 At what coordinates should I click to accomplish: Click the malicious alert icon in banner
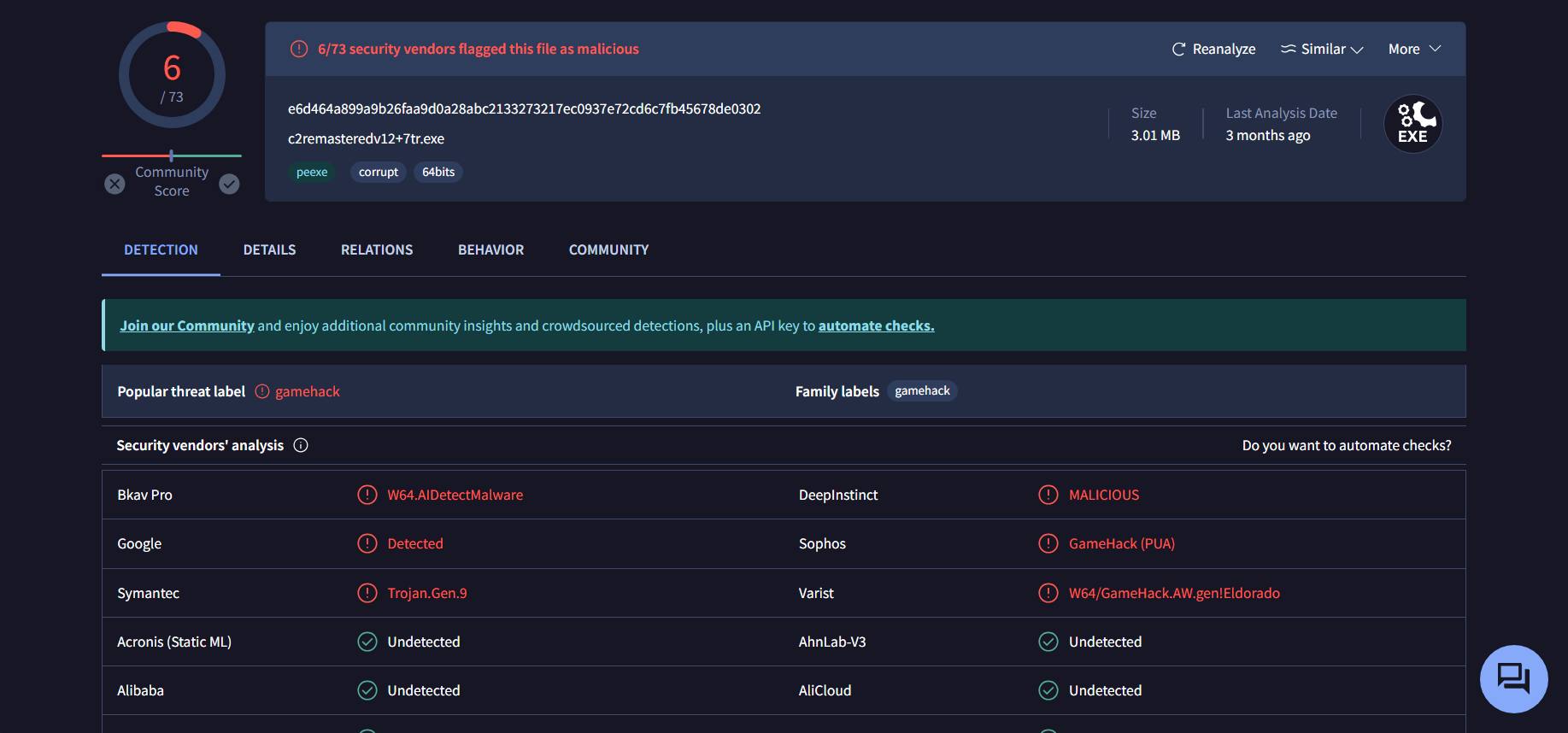point(299,50)
